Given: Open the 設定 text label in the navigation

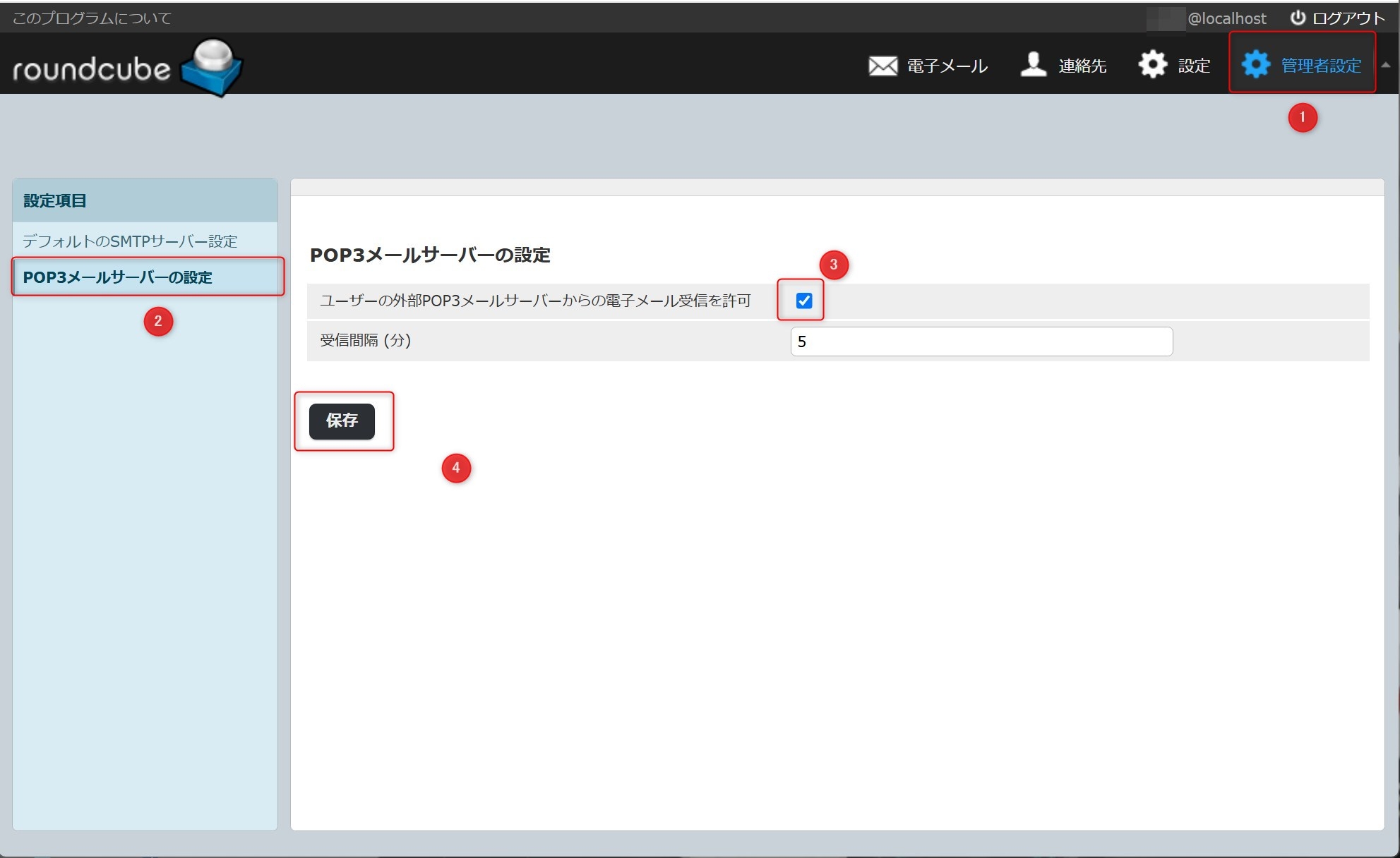Looking at the screenshot, I should (1194, 66).
